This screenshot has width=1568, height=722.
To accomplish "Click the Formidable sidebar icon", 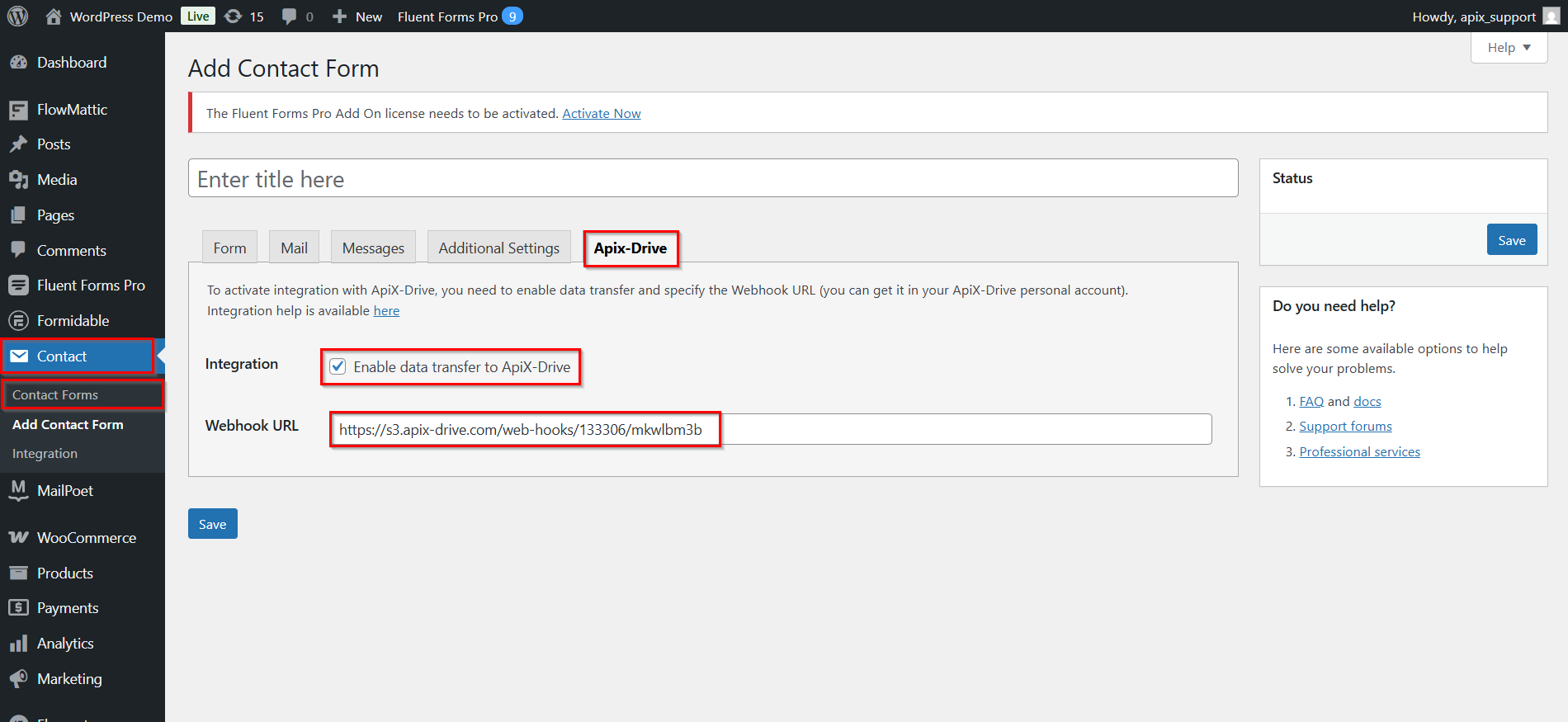I will 18,321.
